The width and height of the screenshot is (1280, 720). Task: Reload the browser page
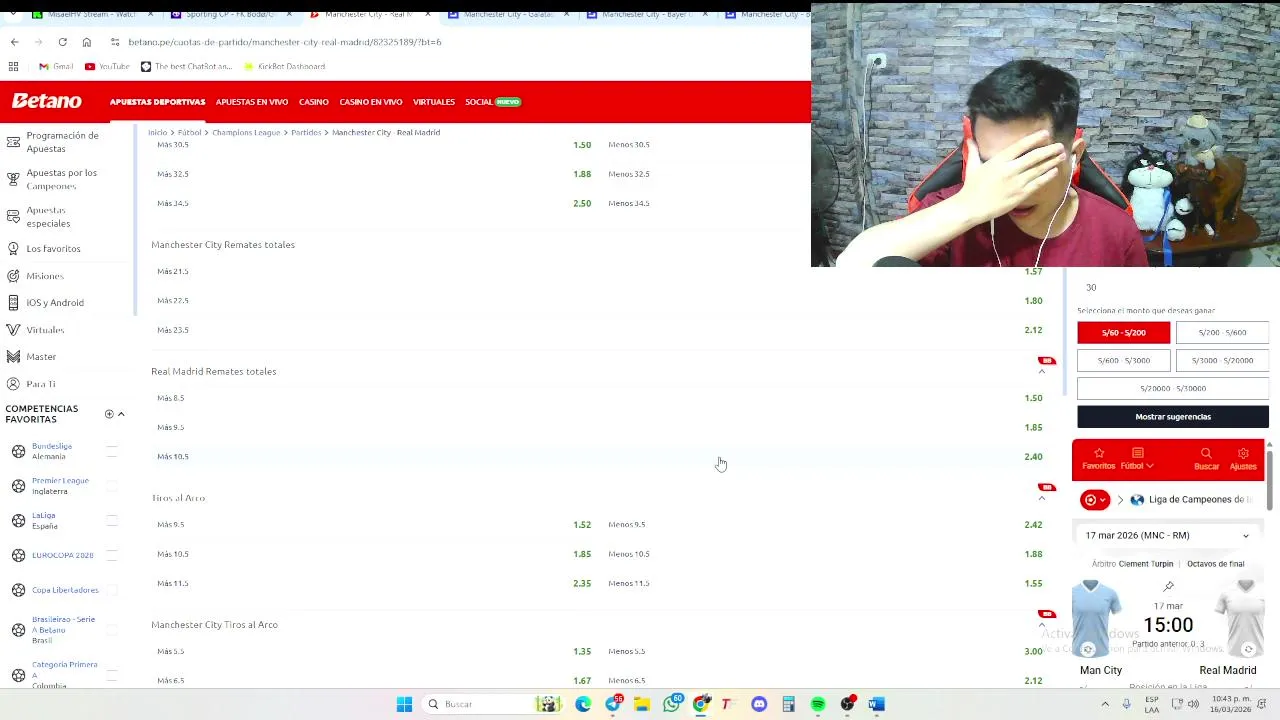(62, 42)
